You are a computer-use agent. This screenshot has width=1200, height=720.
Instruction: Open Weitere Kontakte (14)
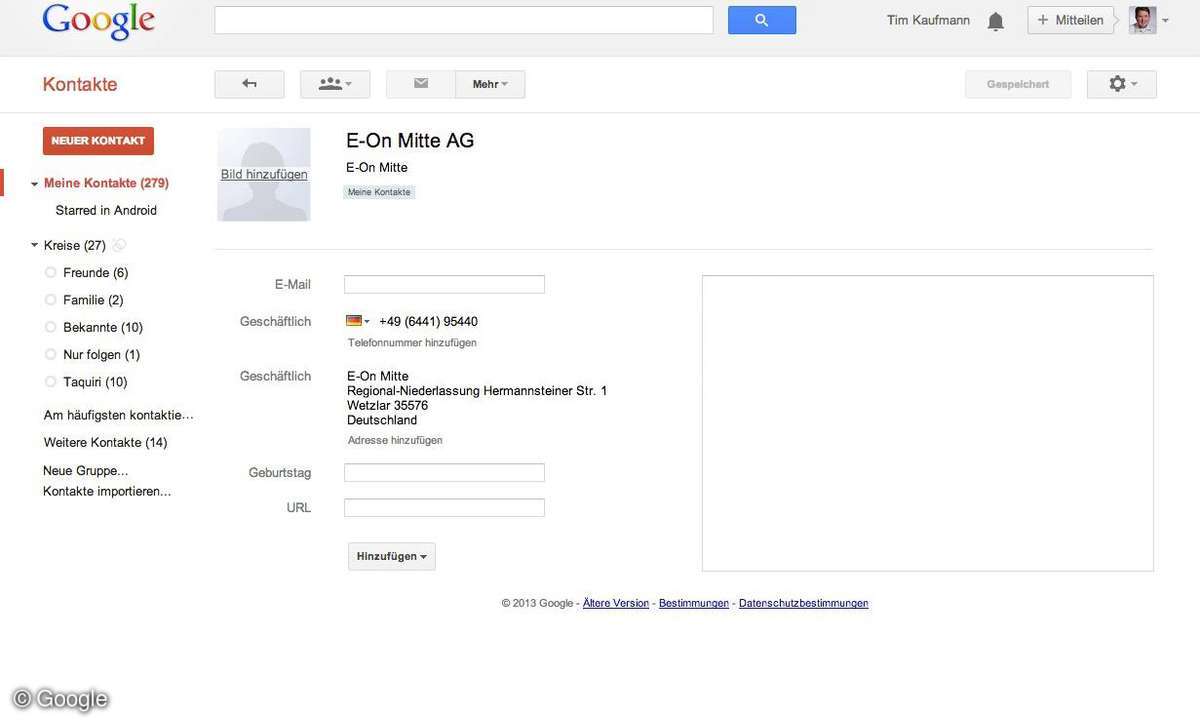tap(106, 443)
